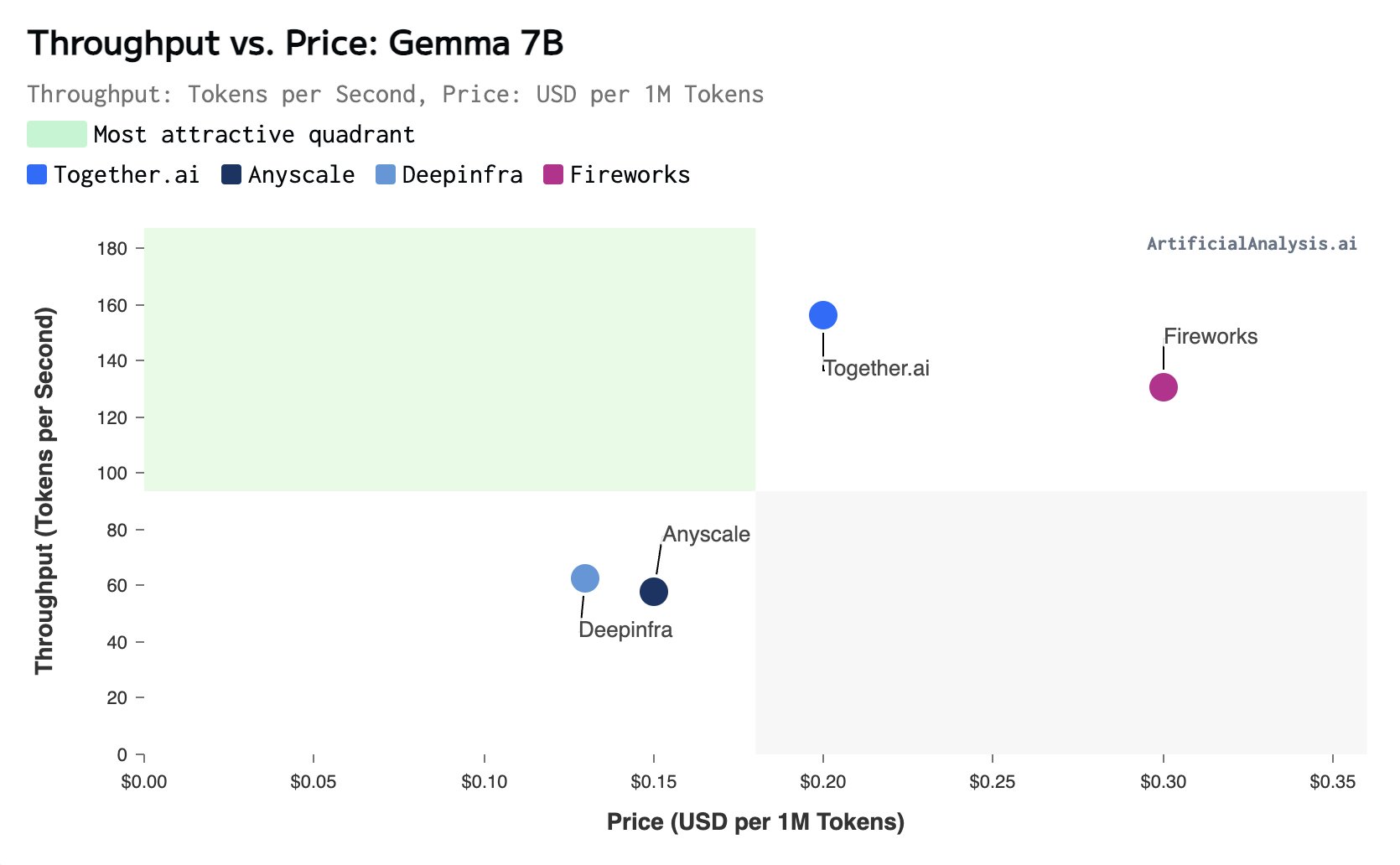
Task: Toggle Deepinfra legend color swatch
Action: pos(386,174)
